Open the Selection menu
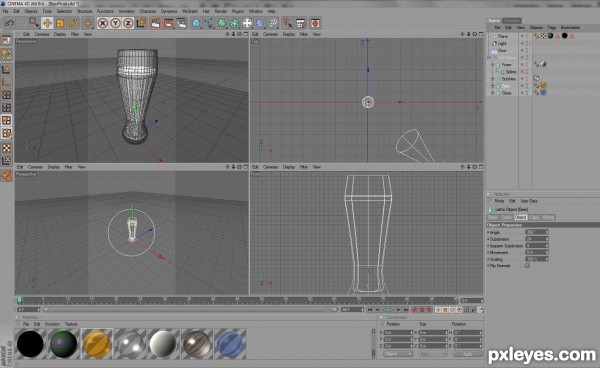 coord(64,11)
